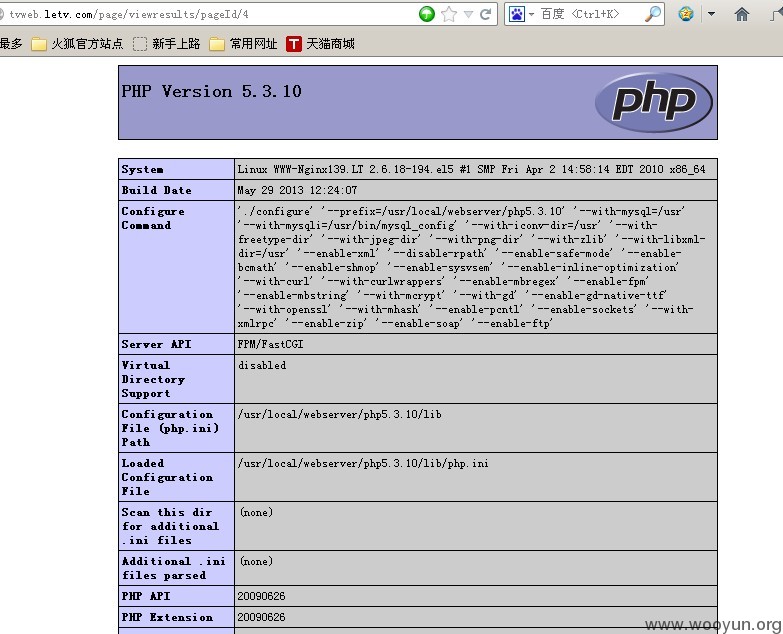
Task: Click the Configure Command label
Action: click(153, 218)
